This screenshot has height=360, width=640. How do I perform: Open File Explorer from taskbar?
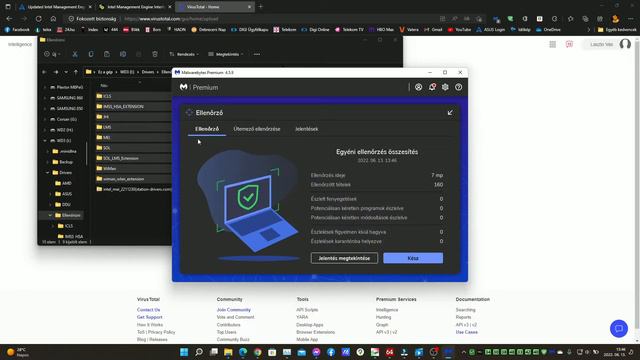[x=228, y=352]
